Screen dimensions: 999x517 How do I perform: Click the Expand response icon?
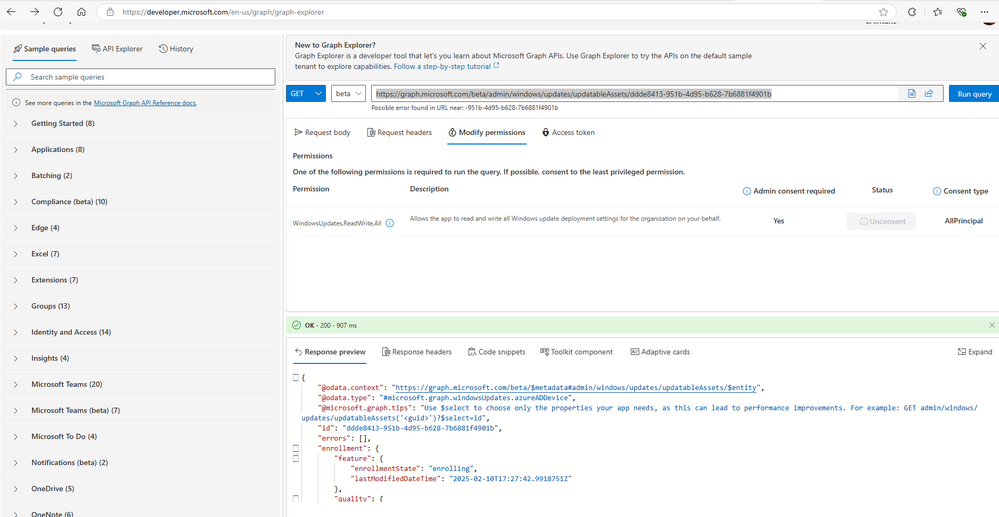pyautogui.click(x=962, y=352)
